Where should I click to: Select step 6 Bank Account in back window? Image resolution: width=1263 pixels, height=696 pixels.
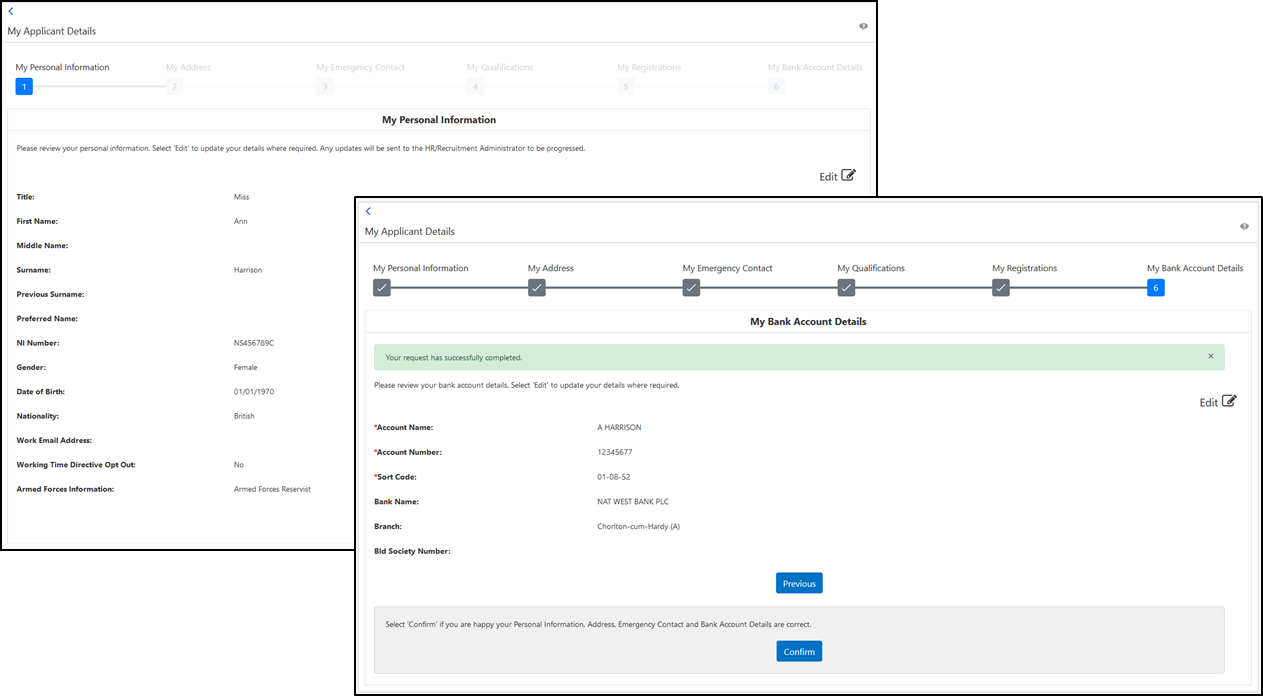click(x=776, y=87)
